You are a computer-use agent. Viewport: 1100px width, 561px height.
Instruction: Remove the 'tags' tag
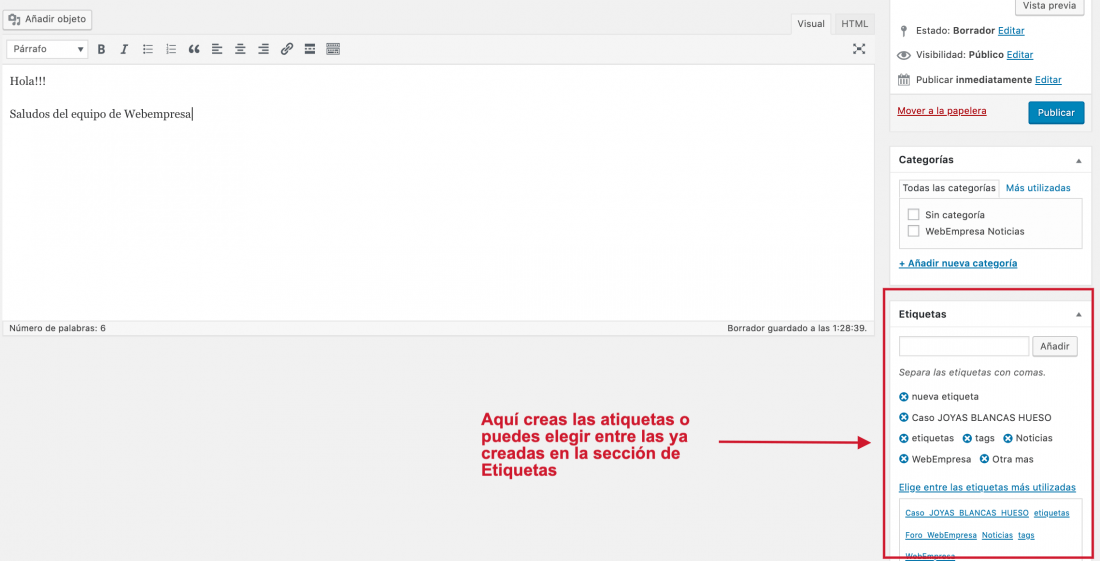tap(967, 438)
